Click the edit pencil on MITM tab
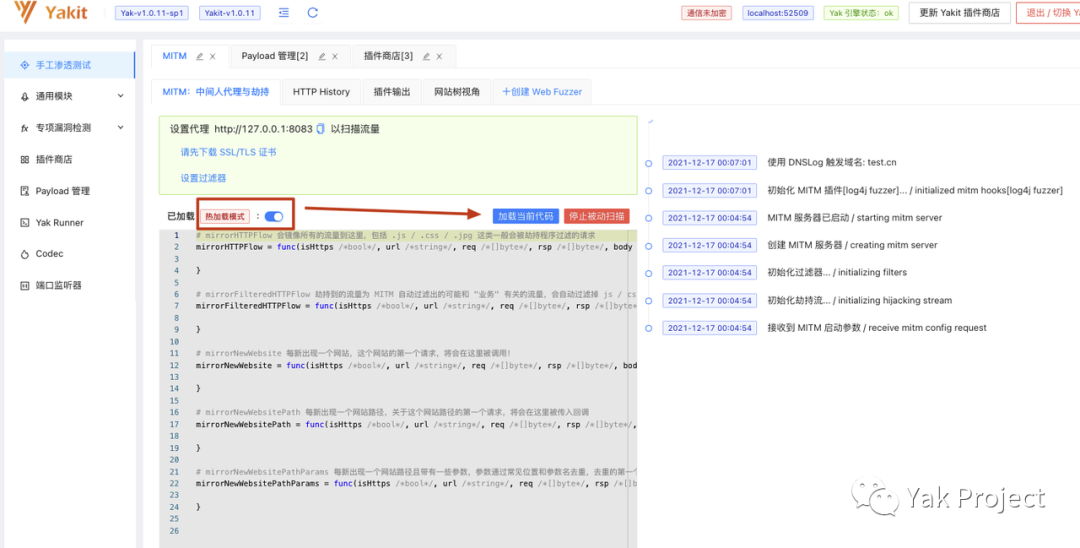This screenshot has width=1080, height=548. pos(200,56)
